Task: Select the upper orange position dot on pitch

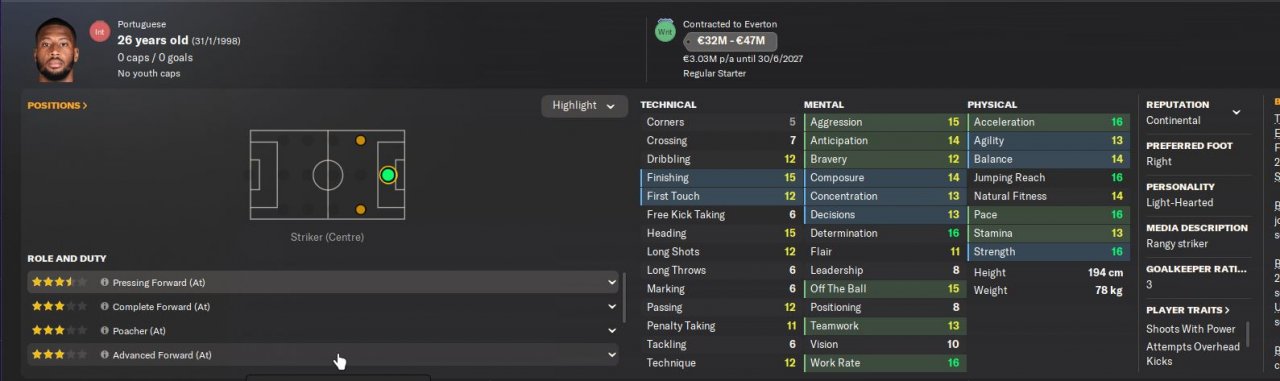Action: (361, 141)
